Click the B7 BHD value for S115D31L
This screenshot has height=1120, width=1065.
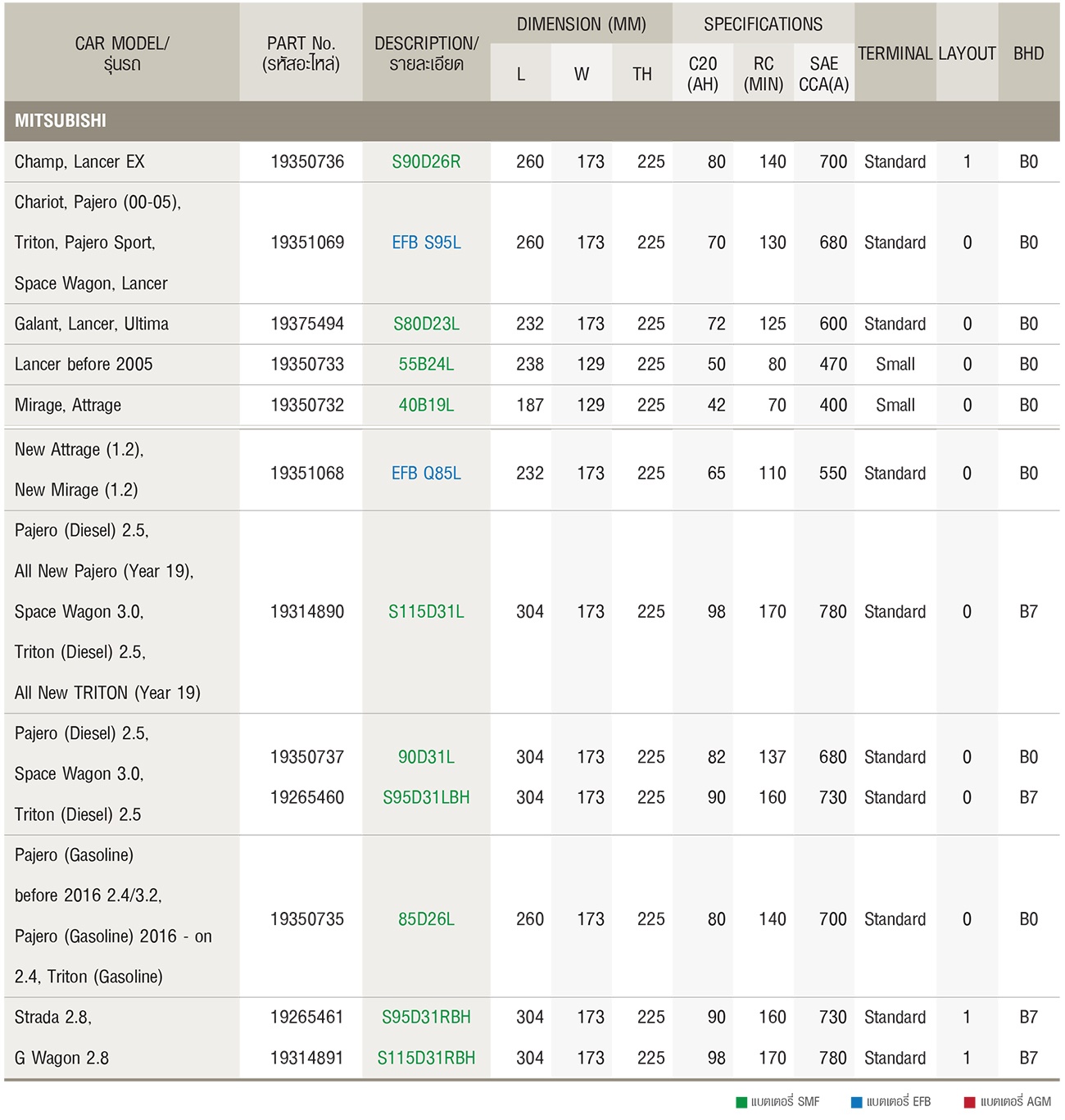[1029, 611]
